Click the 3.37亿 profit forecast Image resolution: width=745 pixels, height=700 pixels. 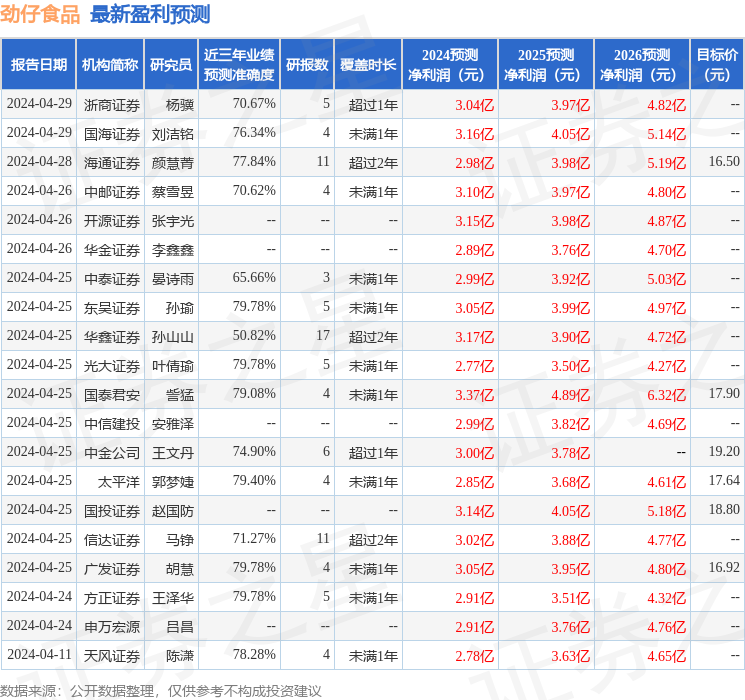coord(475,394)
